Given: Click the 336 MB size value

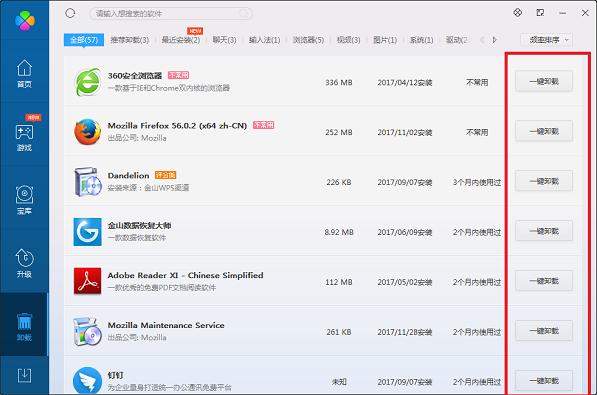Looking at the screenshot, I should pos(339,82).
